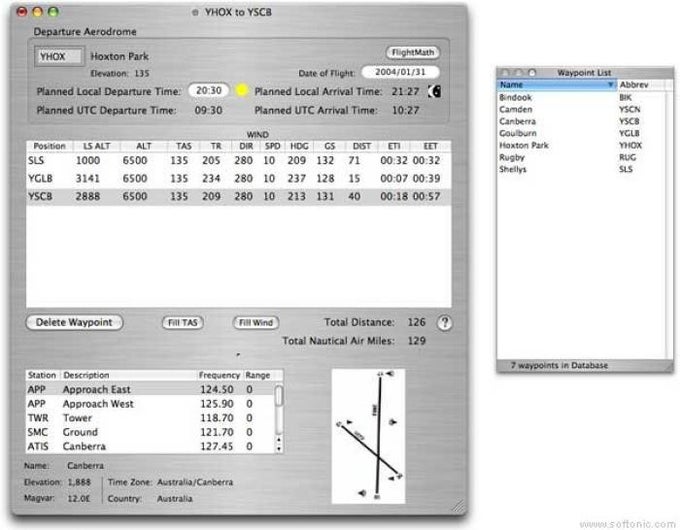Click the Position column header
Screen dimensions: 680x530
click(49, 146)
